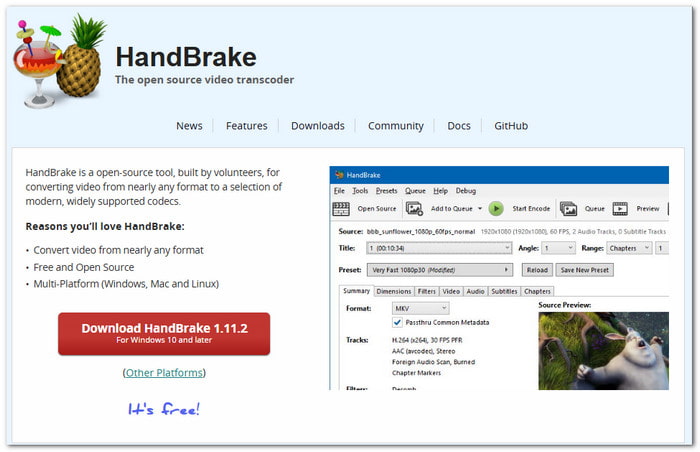Screen dimensions: 700x452
Task: Click the HandBrake app icon in title bar
Action: tap(339, 175)
